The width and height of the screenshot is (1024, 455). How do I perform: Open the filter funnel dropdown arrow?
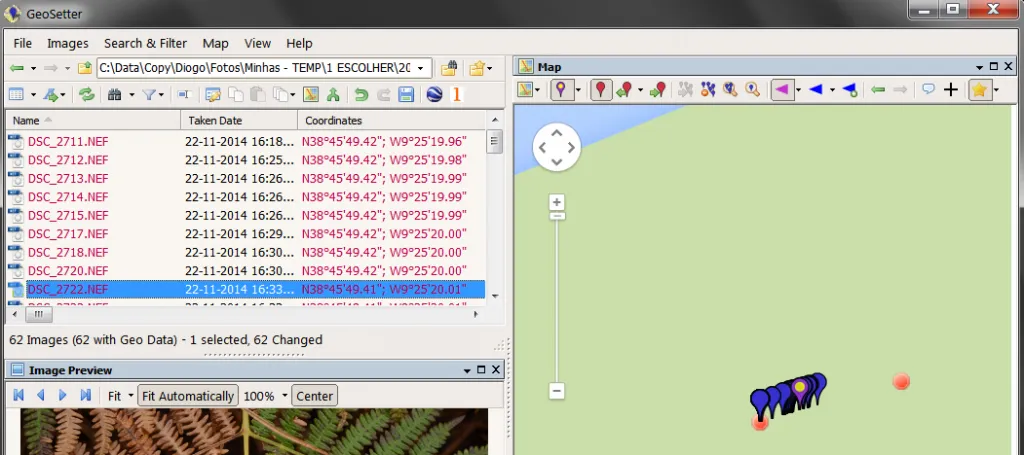[161, 95]
